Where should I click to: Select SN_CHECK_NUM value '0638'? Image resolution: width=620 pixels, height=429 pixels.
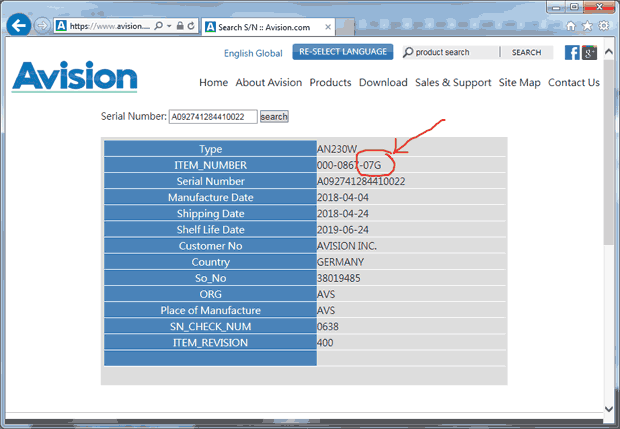(x=328, y=327)
